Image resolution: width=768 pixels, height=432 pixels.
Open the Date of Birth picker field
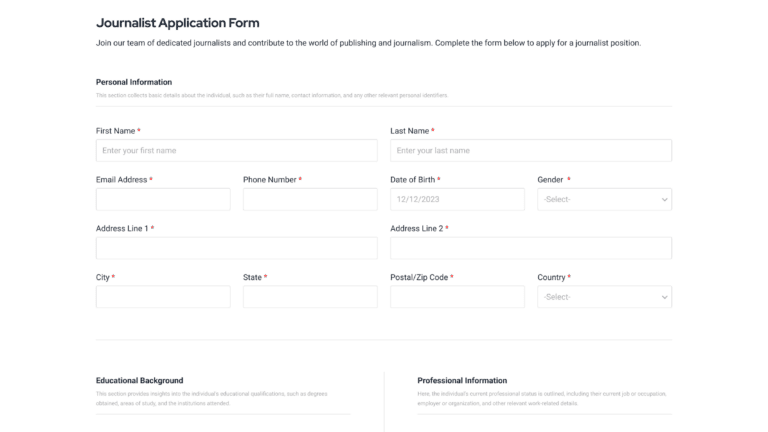[x=457, y=199]
